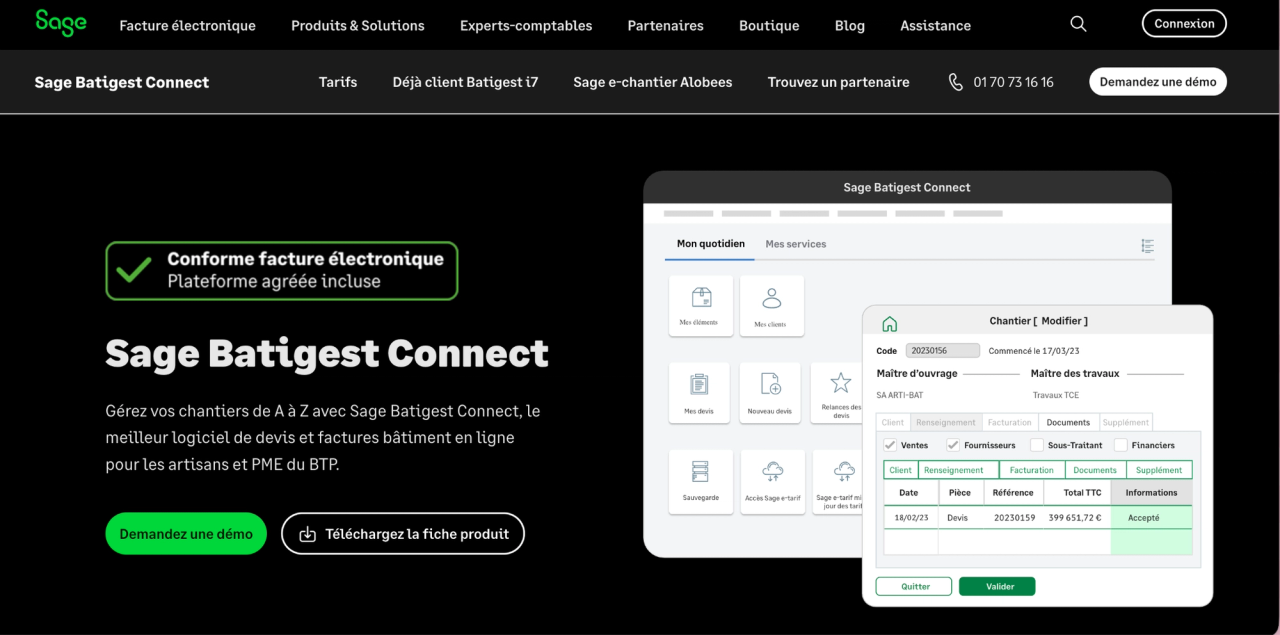The width and height of the screenshot is (1280, 635).
Task: Click the home icon in the Chantier window
Action: [889, 323]
